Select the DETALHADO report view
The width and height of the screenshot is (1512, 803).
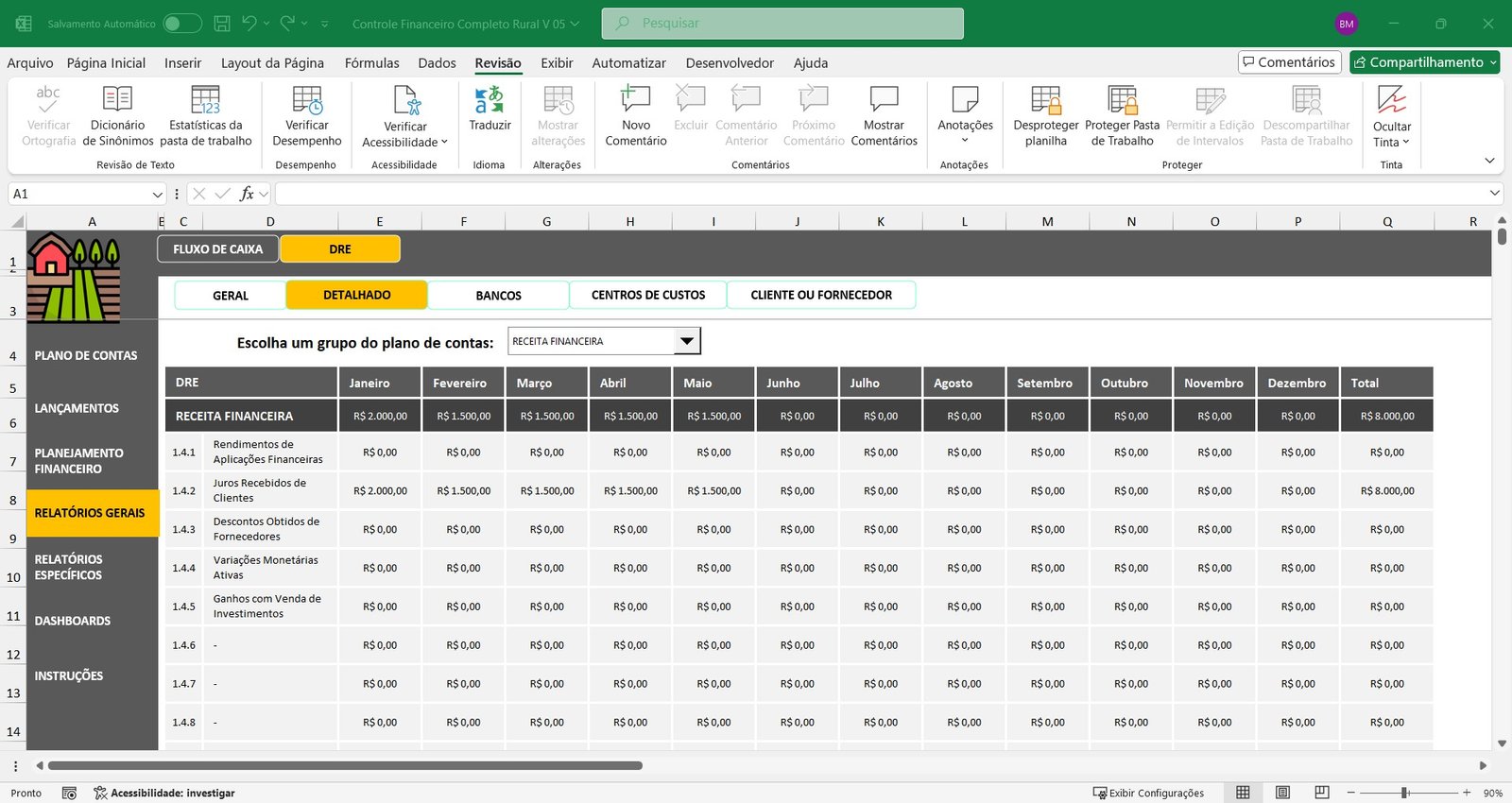(x=356, y=295)
